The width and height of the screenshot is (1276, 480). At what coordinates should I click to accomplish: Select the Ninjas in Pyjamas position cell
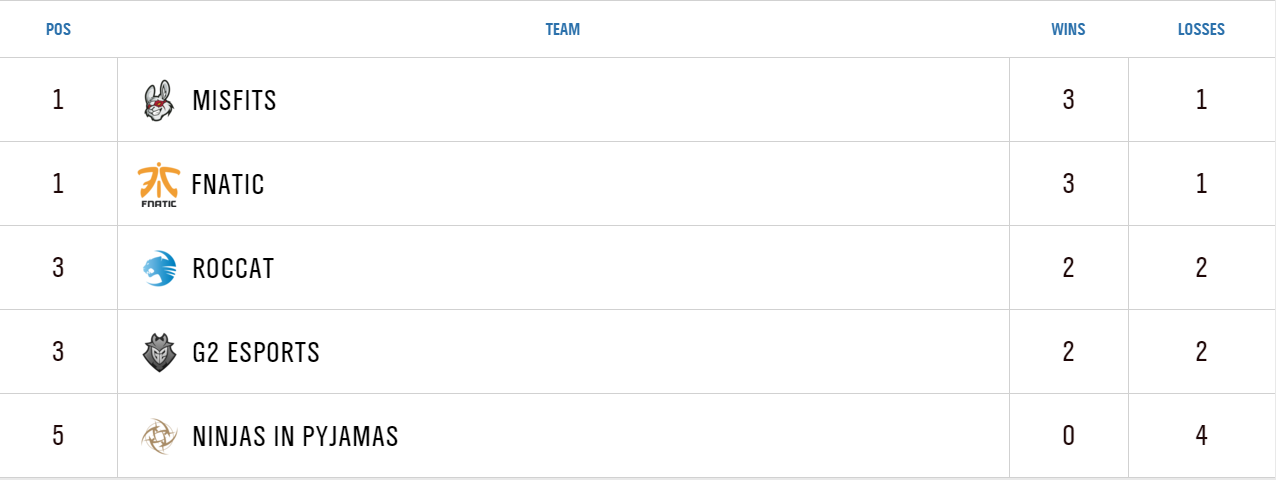[58, 436]
